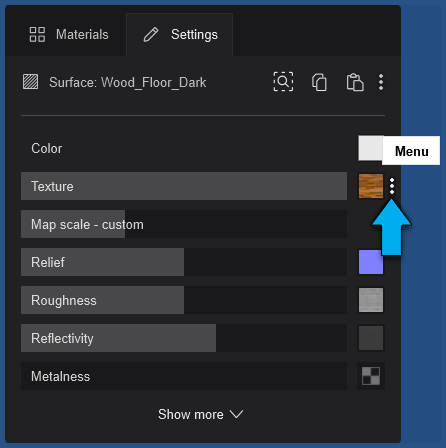Adjust the Relief slider bar
Screen dimensions: 446x448
tap(184, 262)
